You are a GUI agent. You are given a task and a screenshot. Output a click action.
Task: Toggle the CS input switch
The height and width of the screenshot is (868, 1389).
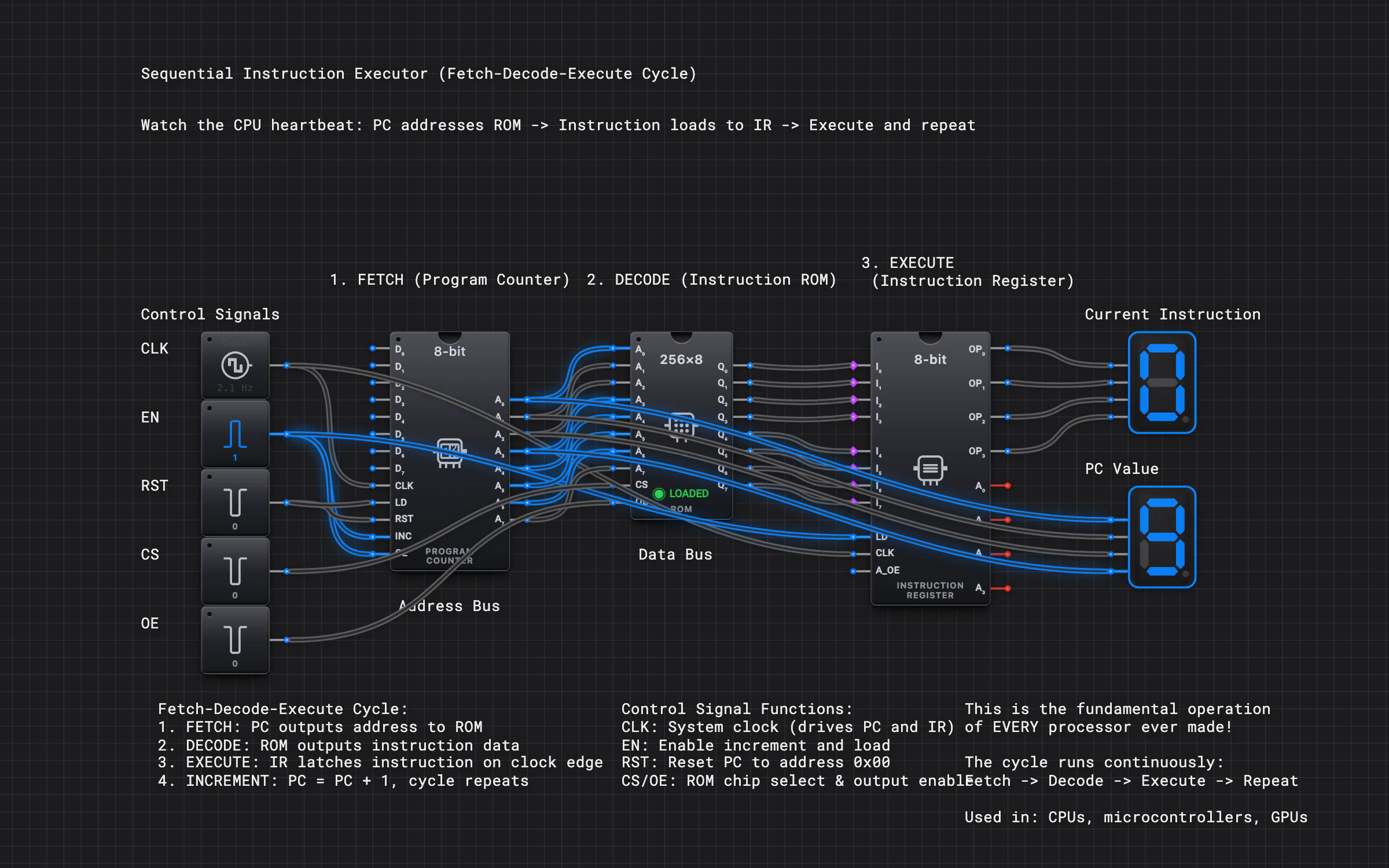tap(235, 571)
